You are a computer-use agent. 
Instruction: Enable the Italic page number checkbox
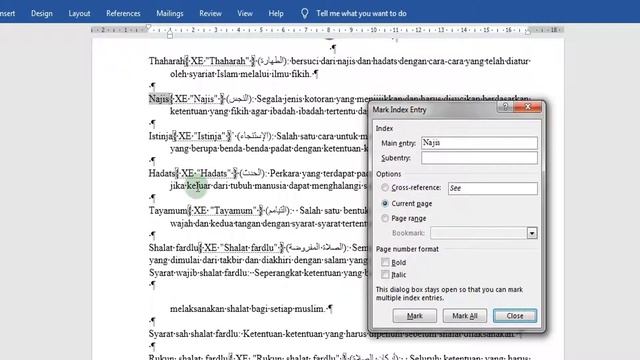385,274
